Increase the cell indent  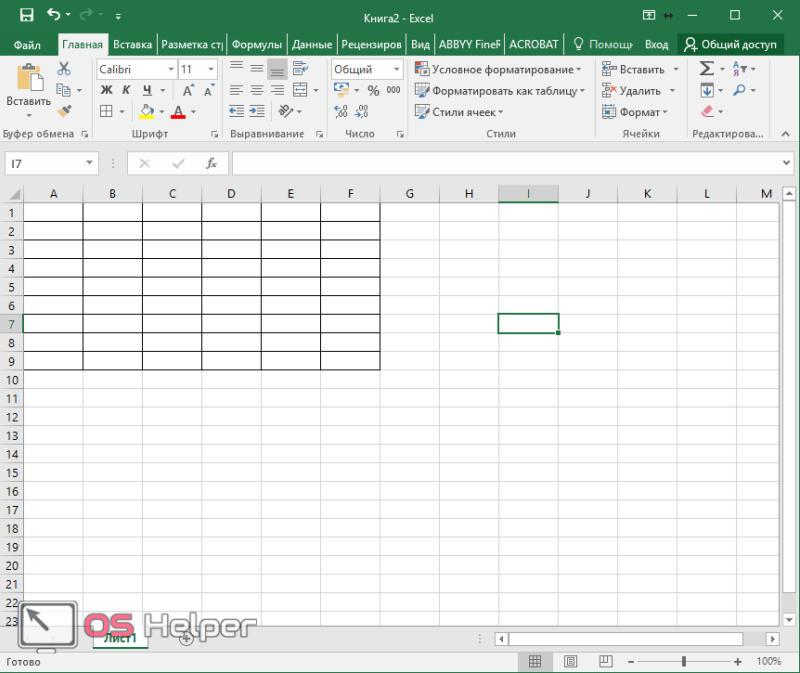pos(257,111)
